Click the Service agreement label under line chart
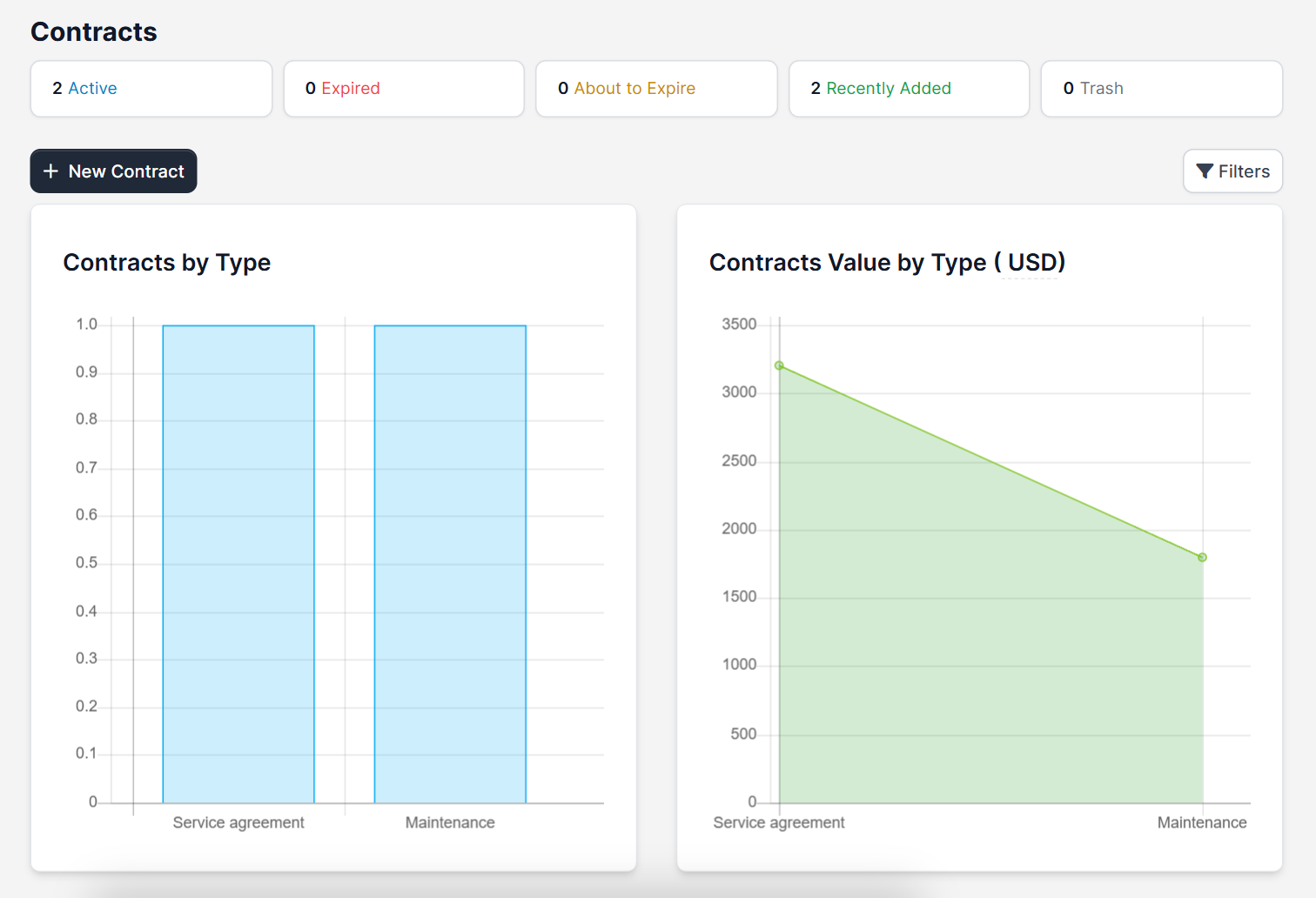Screen dimensions: 1316x898 [x=779, y=822]
